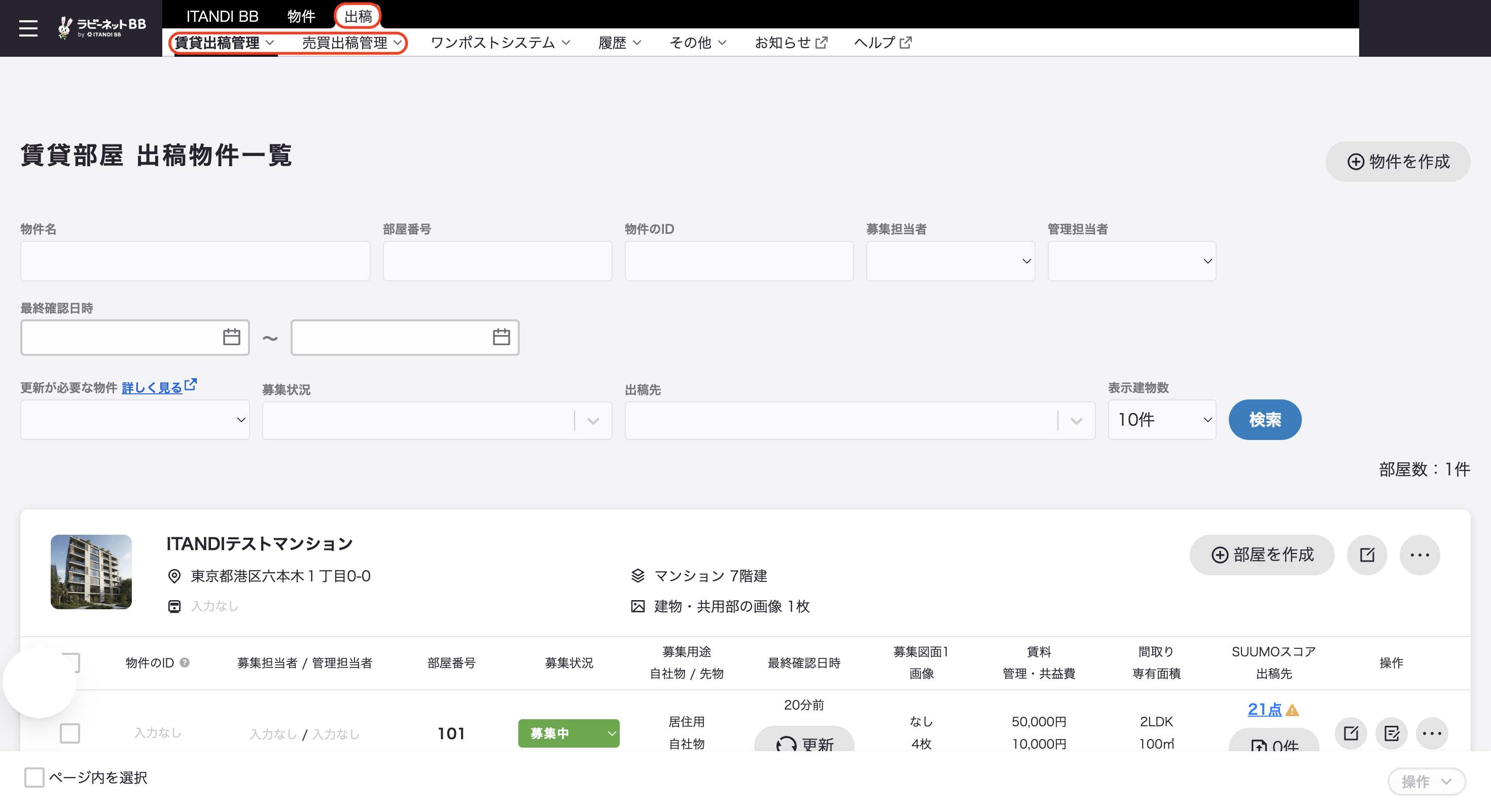Click the building edit icon for ITANDIテストマンション
Viewport: 1491px width, 812px height.
point(1367,555)
